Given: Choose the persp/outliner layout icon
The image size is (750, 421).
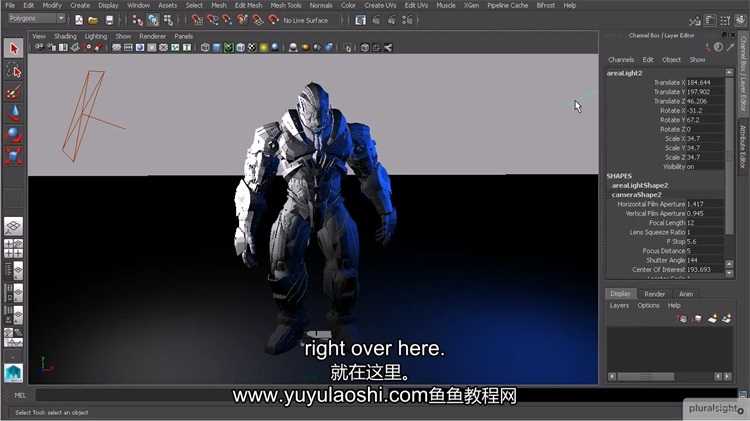Looking at the screenshot, I should pyautogui.click(x=13, y=271).
